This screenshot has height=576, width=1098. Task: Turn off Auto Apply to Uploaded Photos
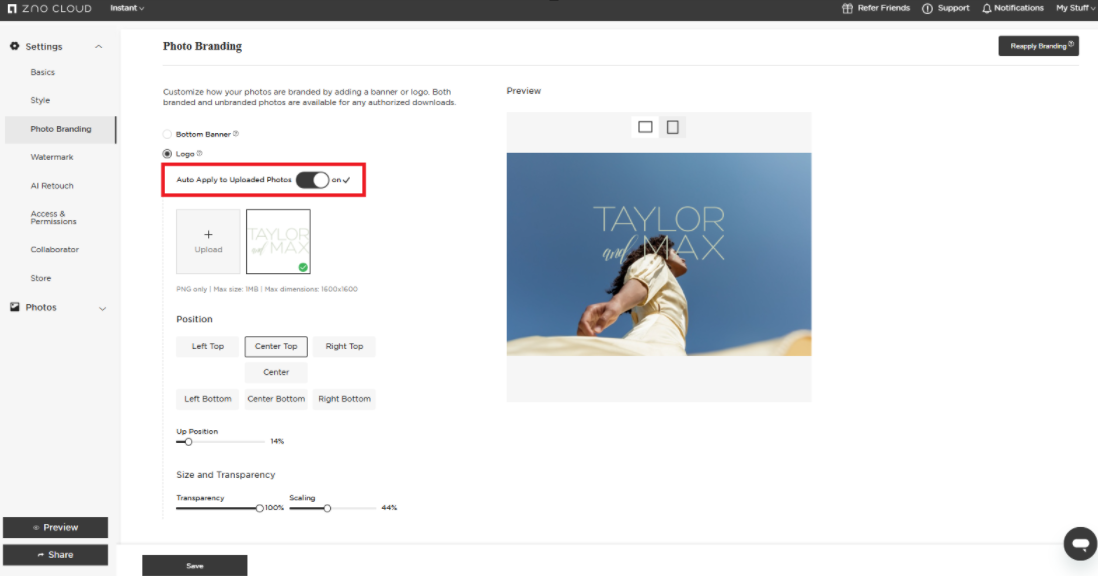[x=312, y=180]
